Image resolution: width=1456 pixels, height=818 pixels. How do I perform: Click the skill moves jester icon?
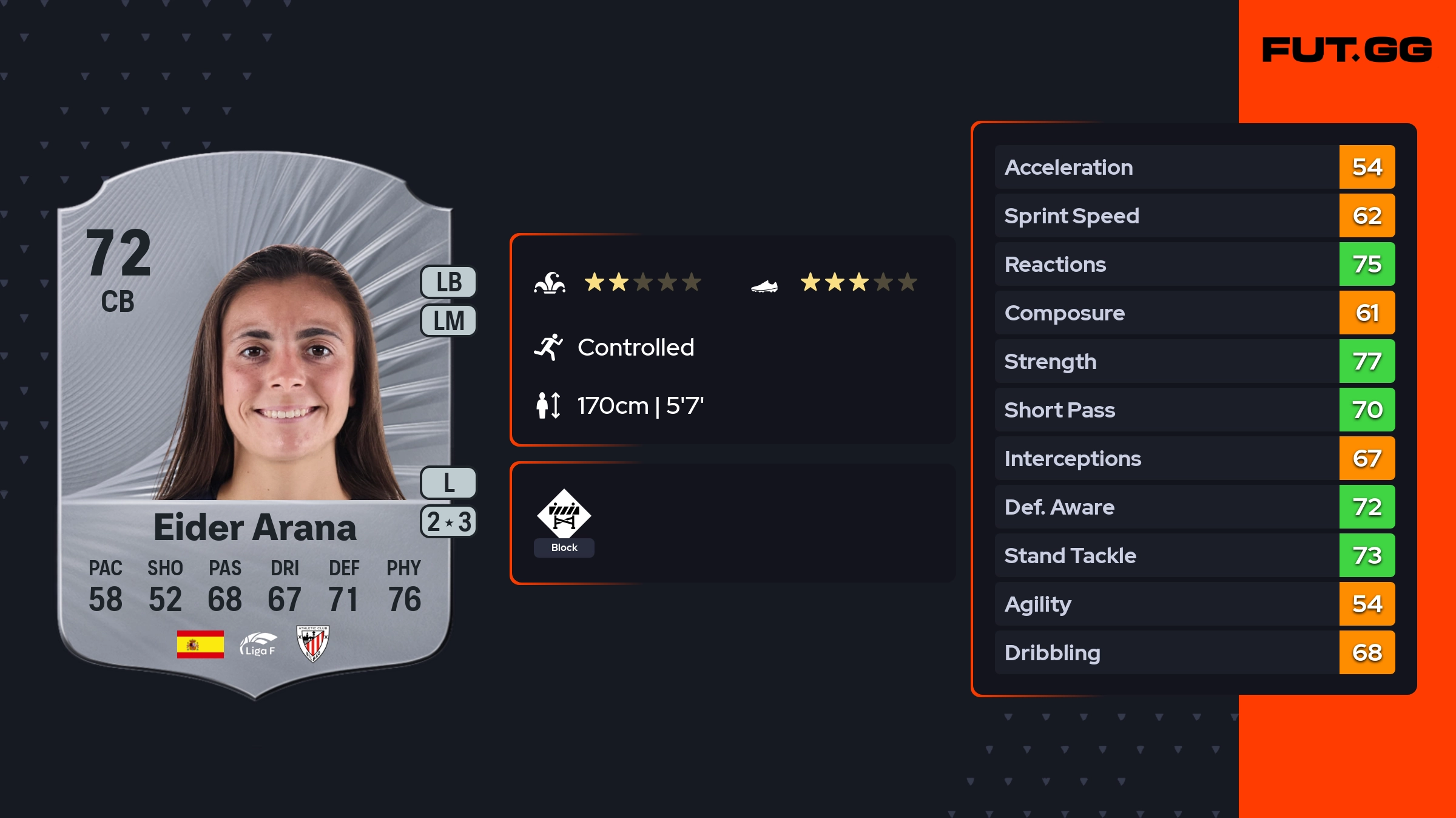(x=549, y=283)
